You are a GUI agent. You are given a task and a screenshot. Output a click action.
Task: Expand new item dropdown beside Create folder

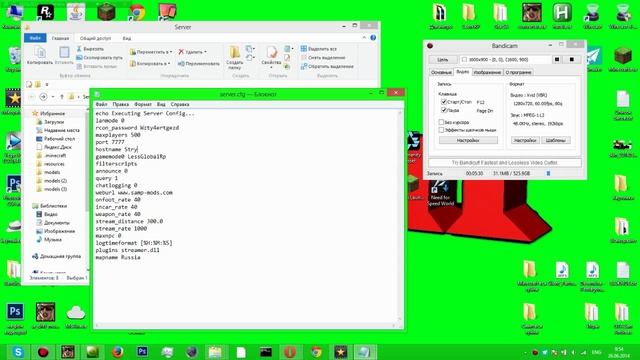tap(254, 49)
